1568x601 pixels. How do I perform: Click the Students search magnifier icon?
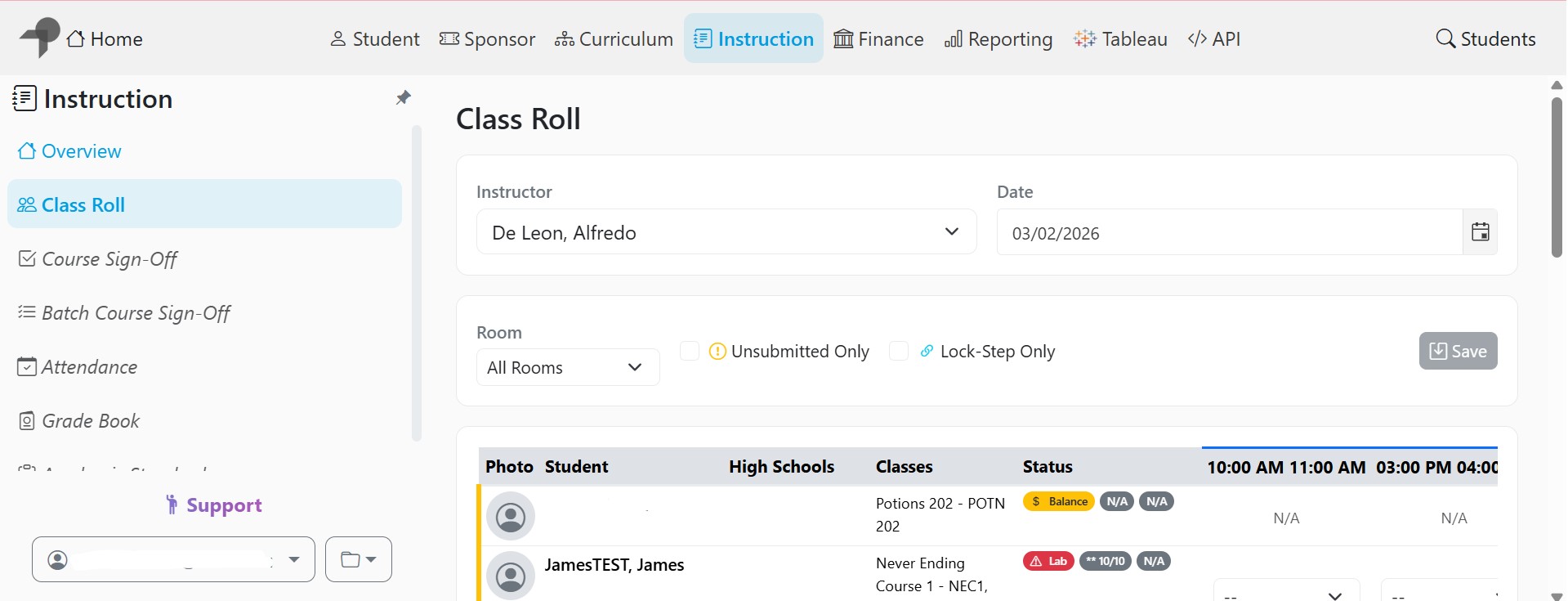[x=1445, y=38]
